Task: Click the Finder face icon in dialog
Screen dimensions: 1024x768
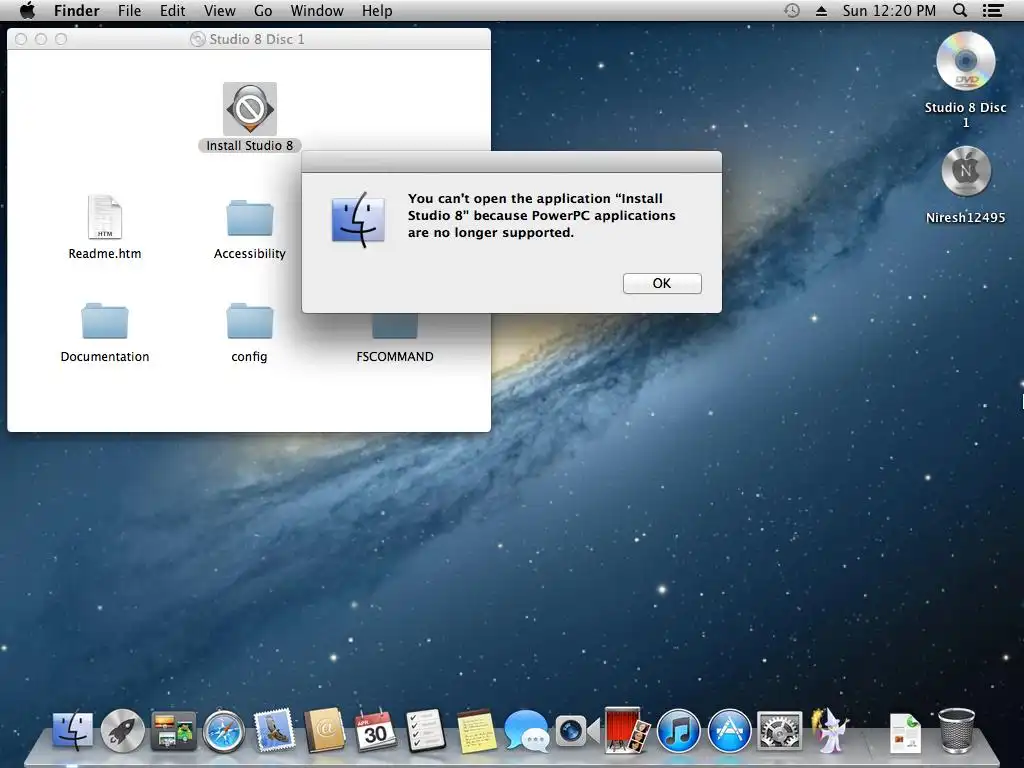Action: click(x=358, y=220)
